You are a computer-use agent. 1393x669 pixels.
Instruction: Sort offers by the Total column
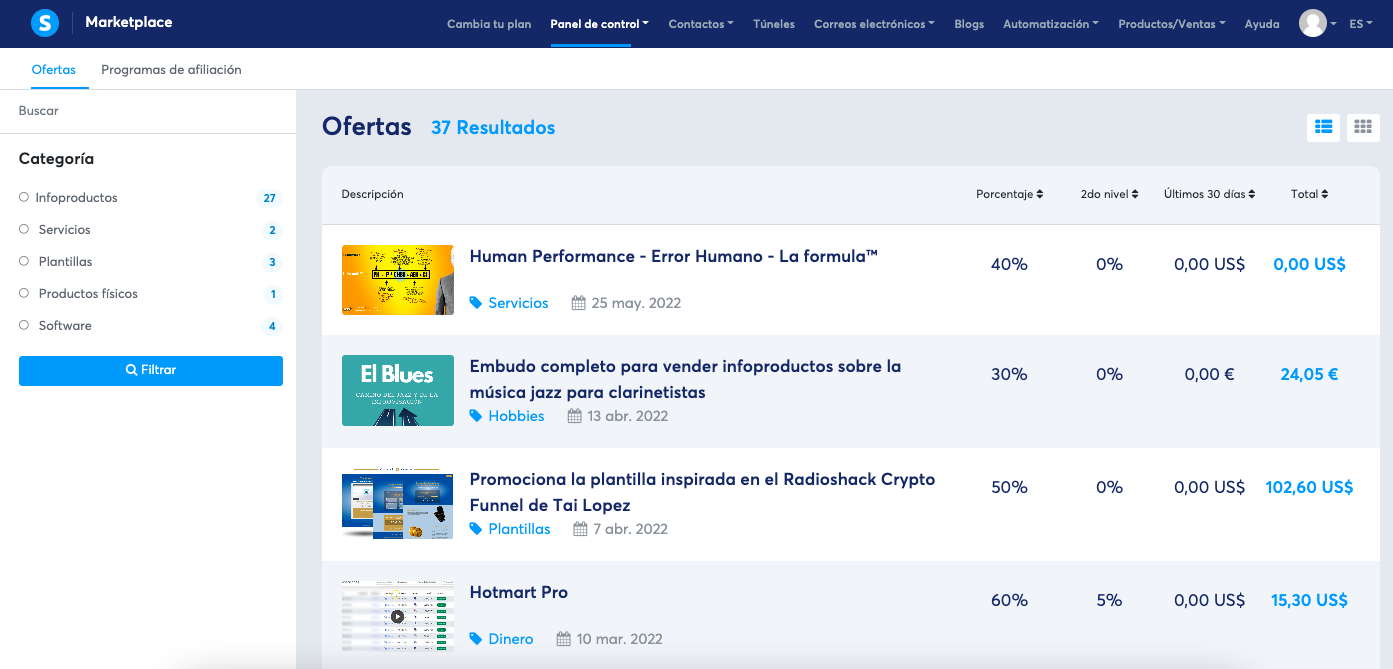[x=1308, y=194]
